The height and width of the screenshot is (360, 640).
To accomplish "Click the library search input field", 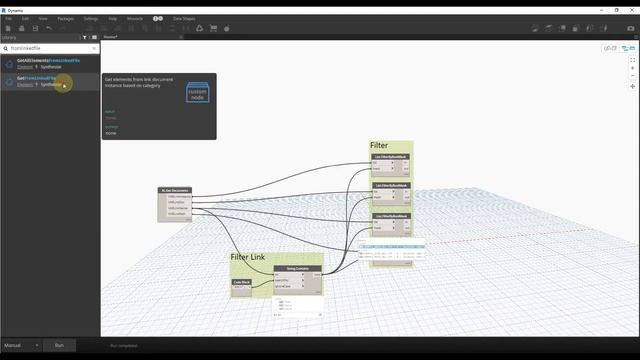I will click(50, 48).
